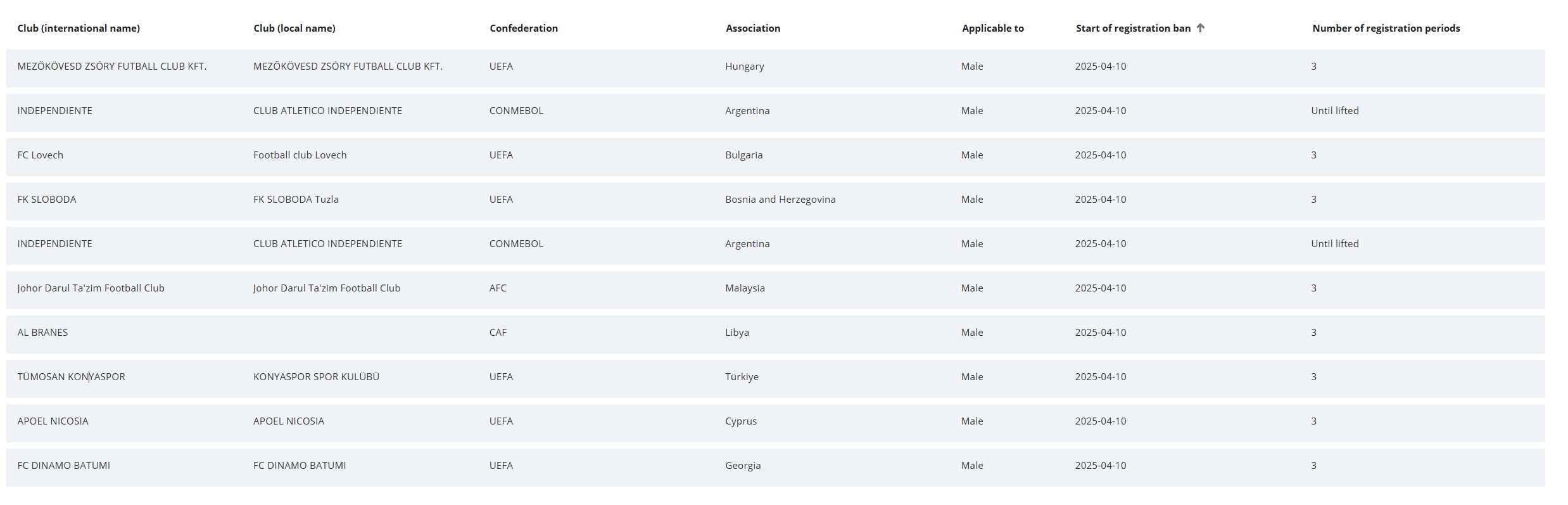The height and width of the screenshot is (505, 1568).
Task: Sort by Club (local name) column
Action: (294, 29)
